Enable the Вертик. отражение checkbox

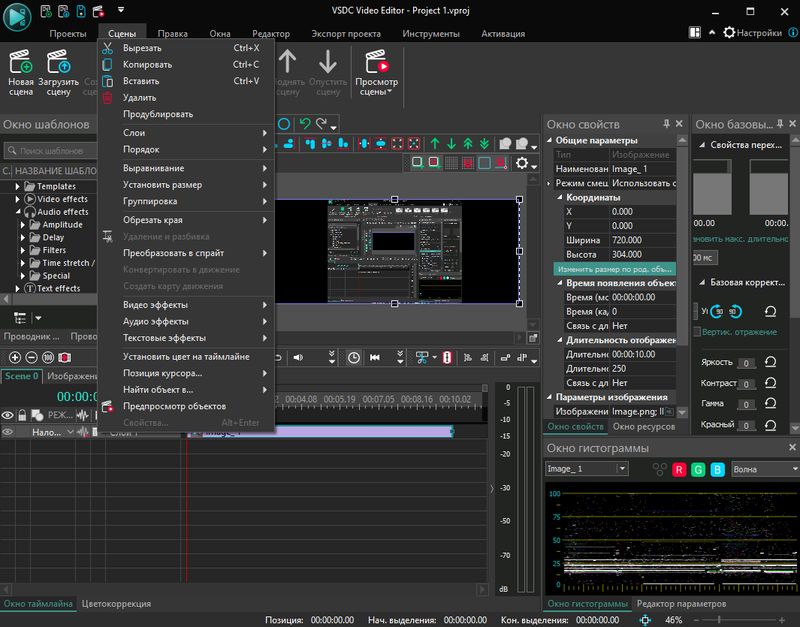coord(697,331)
